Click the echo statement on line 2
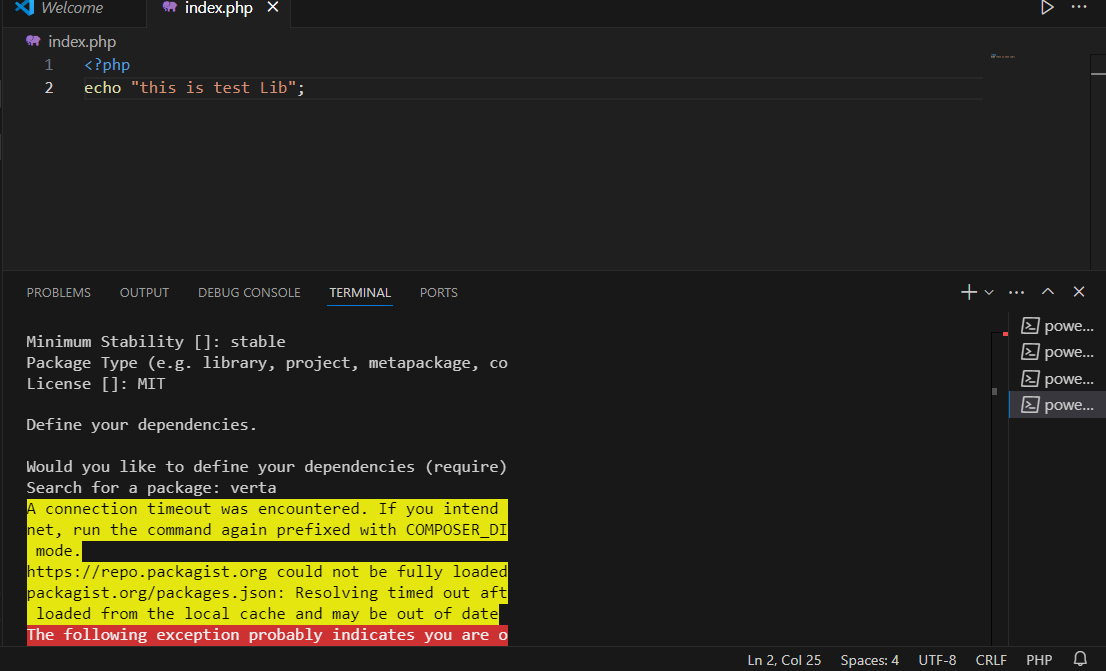This screenshot has height=671, width=1106. (194, 87)
